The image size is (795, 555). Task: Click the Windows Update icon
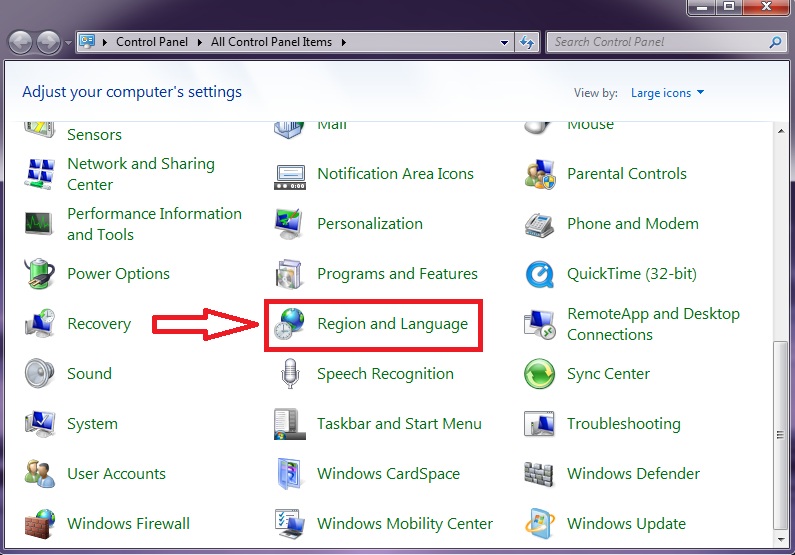540,524
